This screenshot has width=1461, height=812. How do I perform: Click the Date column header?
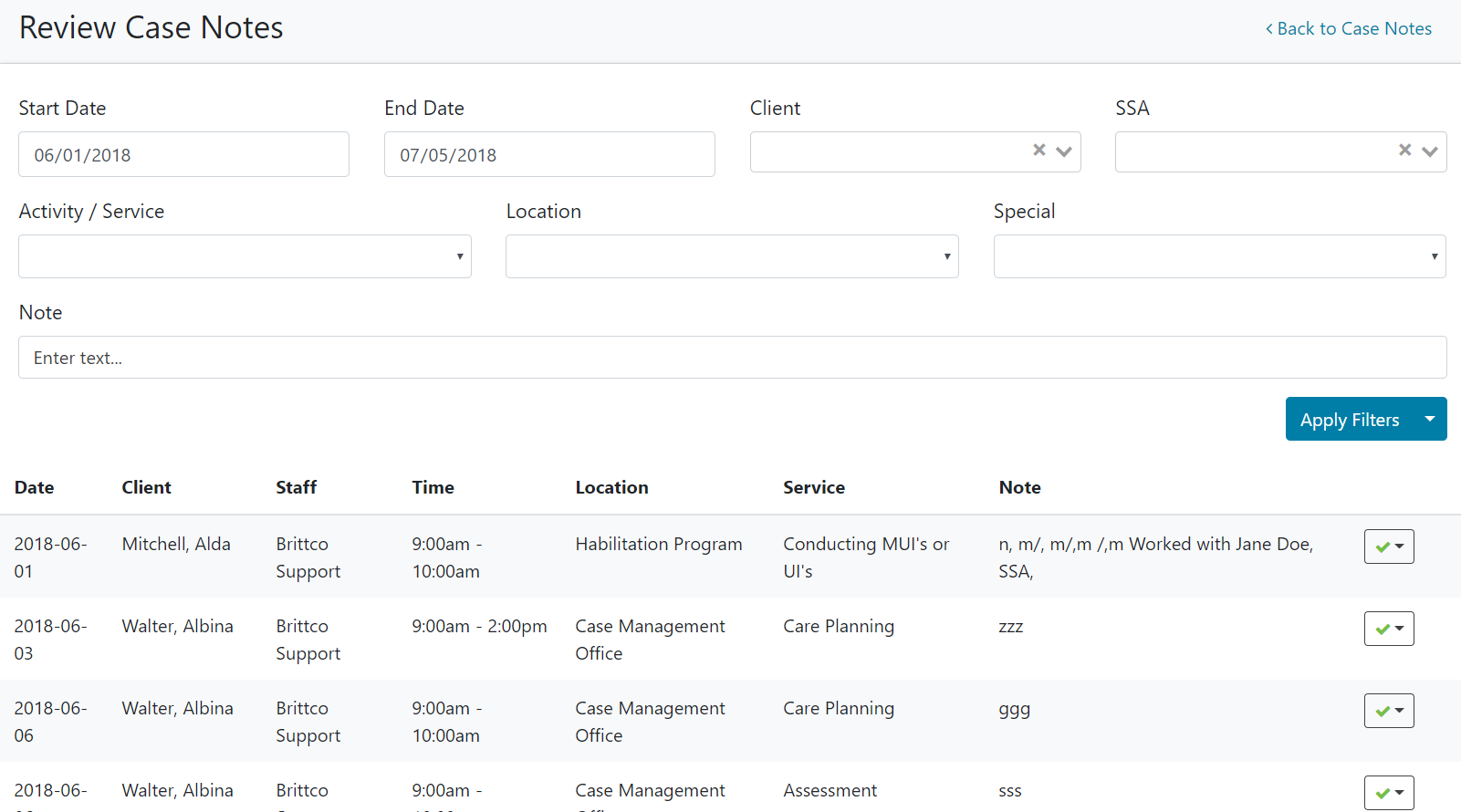pyautogui.click(x=35, y=487)
